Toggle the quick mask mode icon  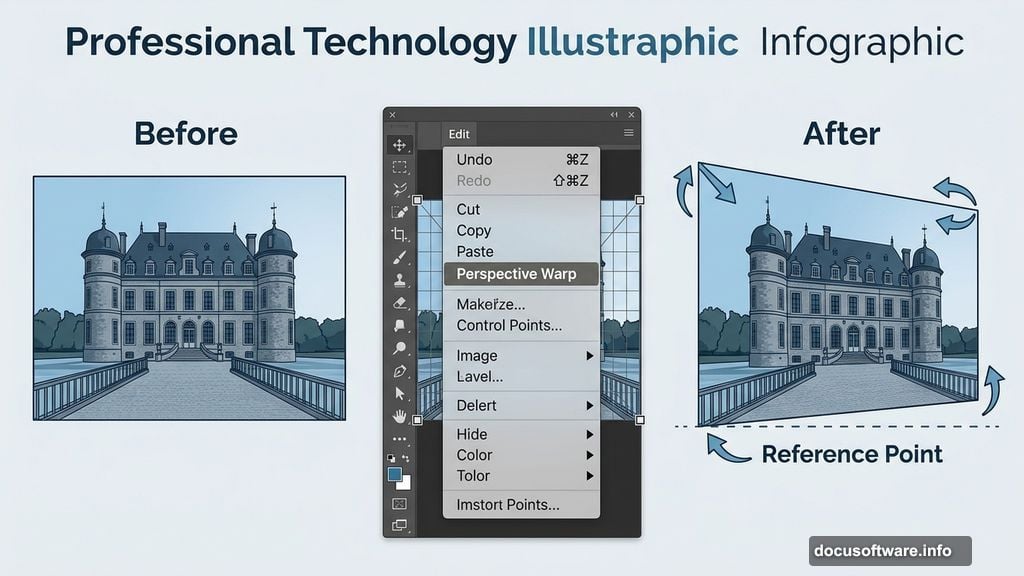[400, 503]
